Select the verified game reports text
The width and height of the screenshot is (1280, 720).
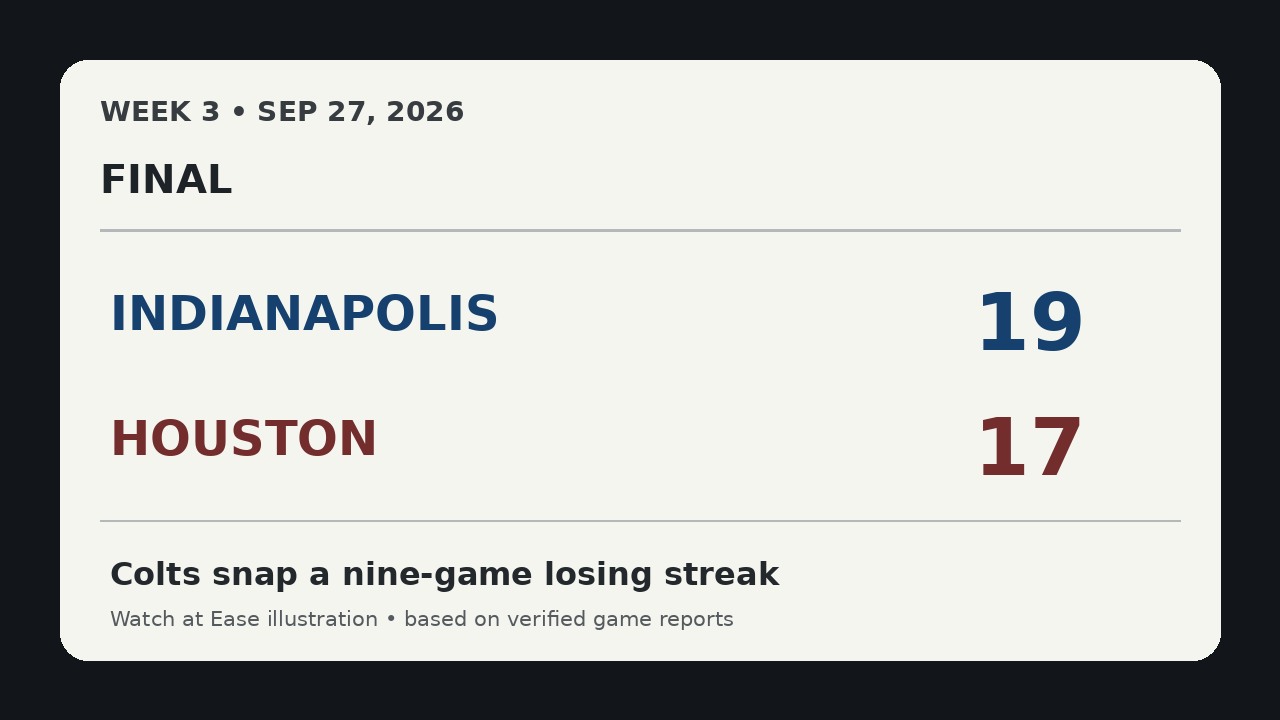621,620
